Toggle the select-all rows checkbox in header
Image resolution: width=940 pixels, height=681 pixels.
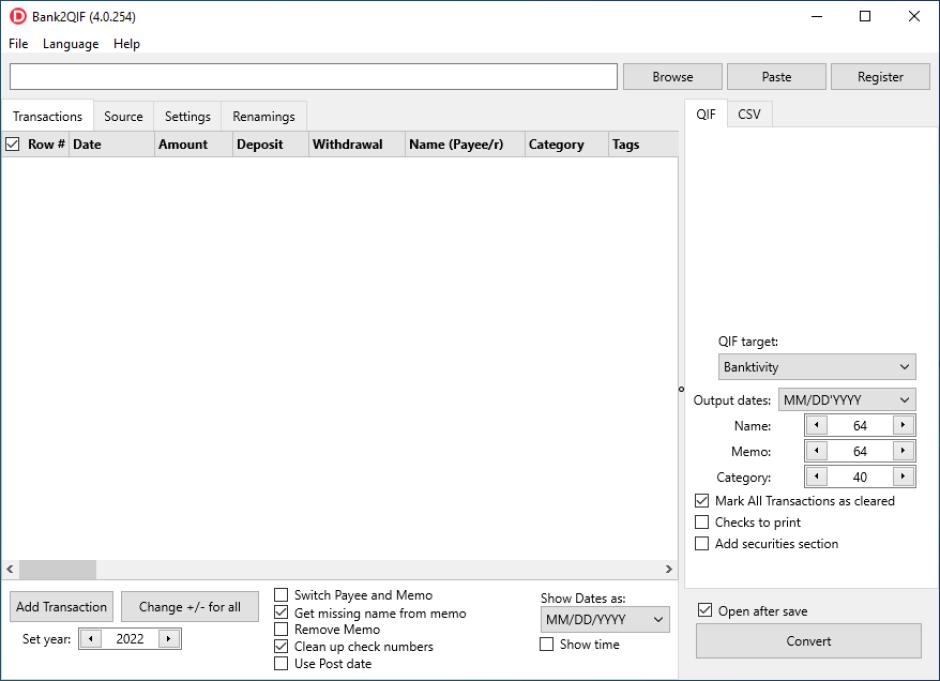(x=12, y=144)
